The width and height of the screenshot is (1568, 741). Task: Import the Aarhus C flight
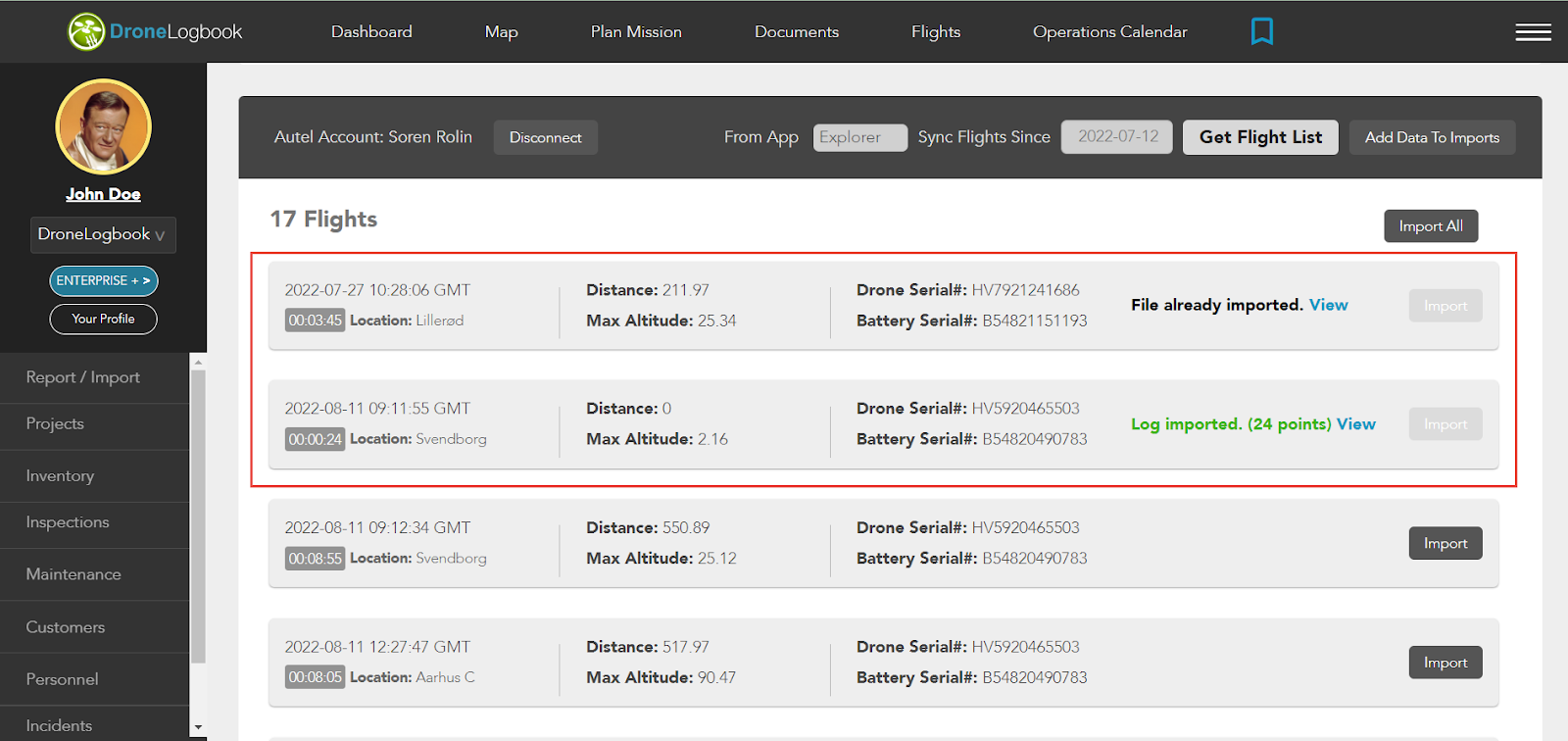1445,663
